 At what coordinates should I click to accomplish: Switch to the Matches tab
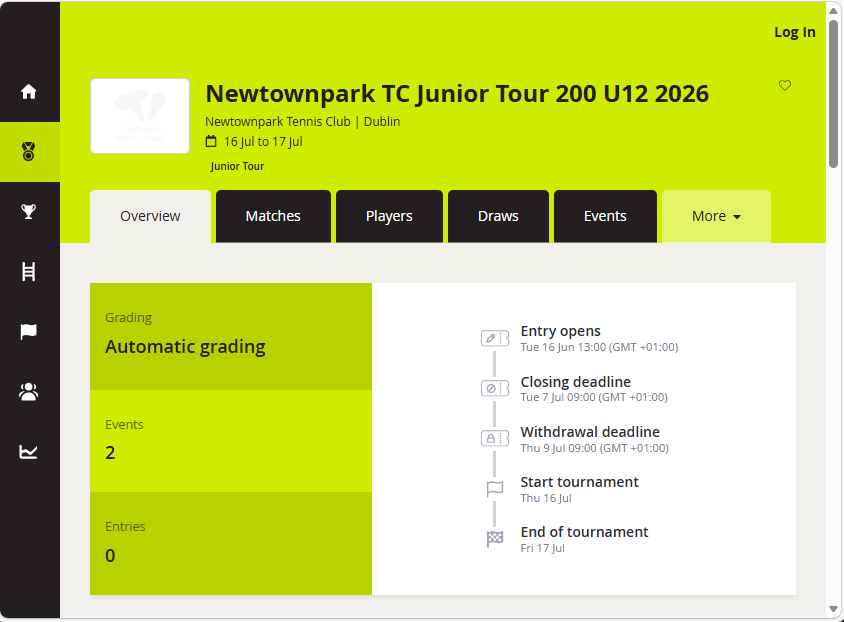(x=272, y=216)
